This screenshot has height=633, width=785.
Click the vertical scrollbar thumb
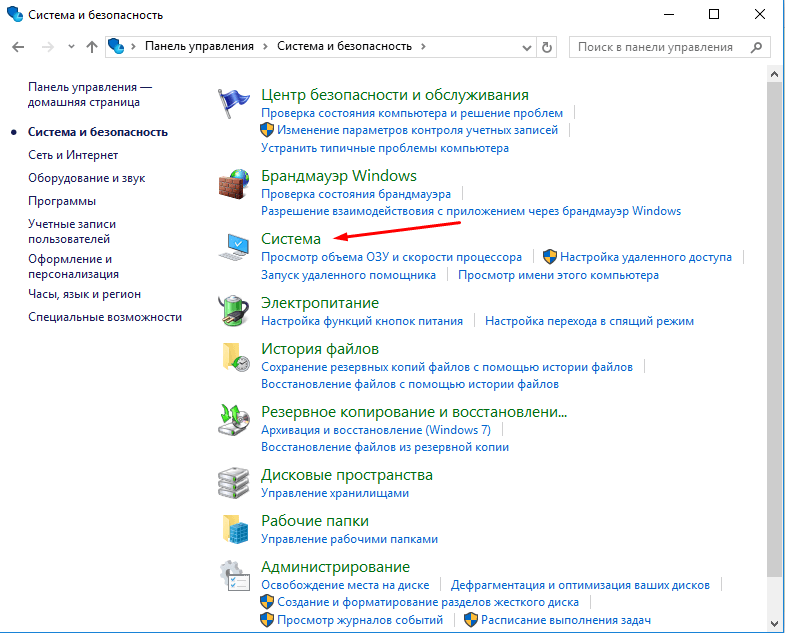[x=774, y=328]
